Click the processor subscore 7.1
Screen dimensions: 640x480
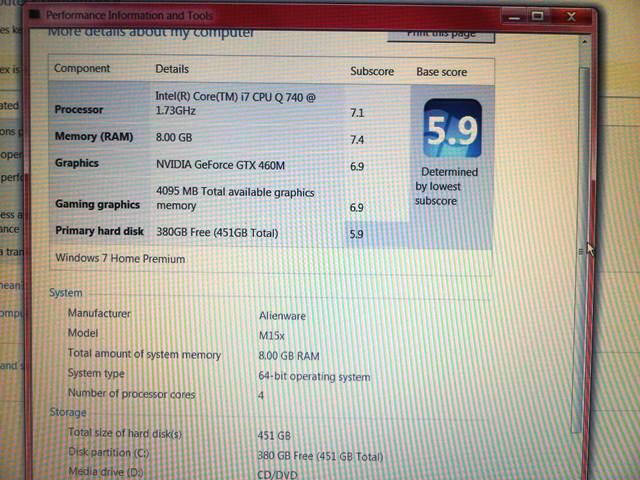(357, 113)
